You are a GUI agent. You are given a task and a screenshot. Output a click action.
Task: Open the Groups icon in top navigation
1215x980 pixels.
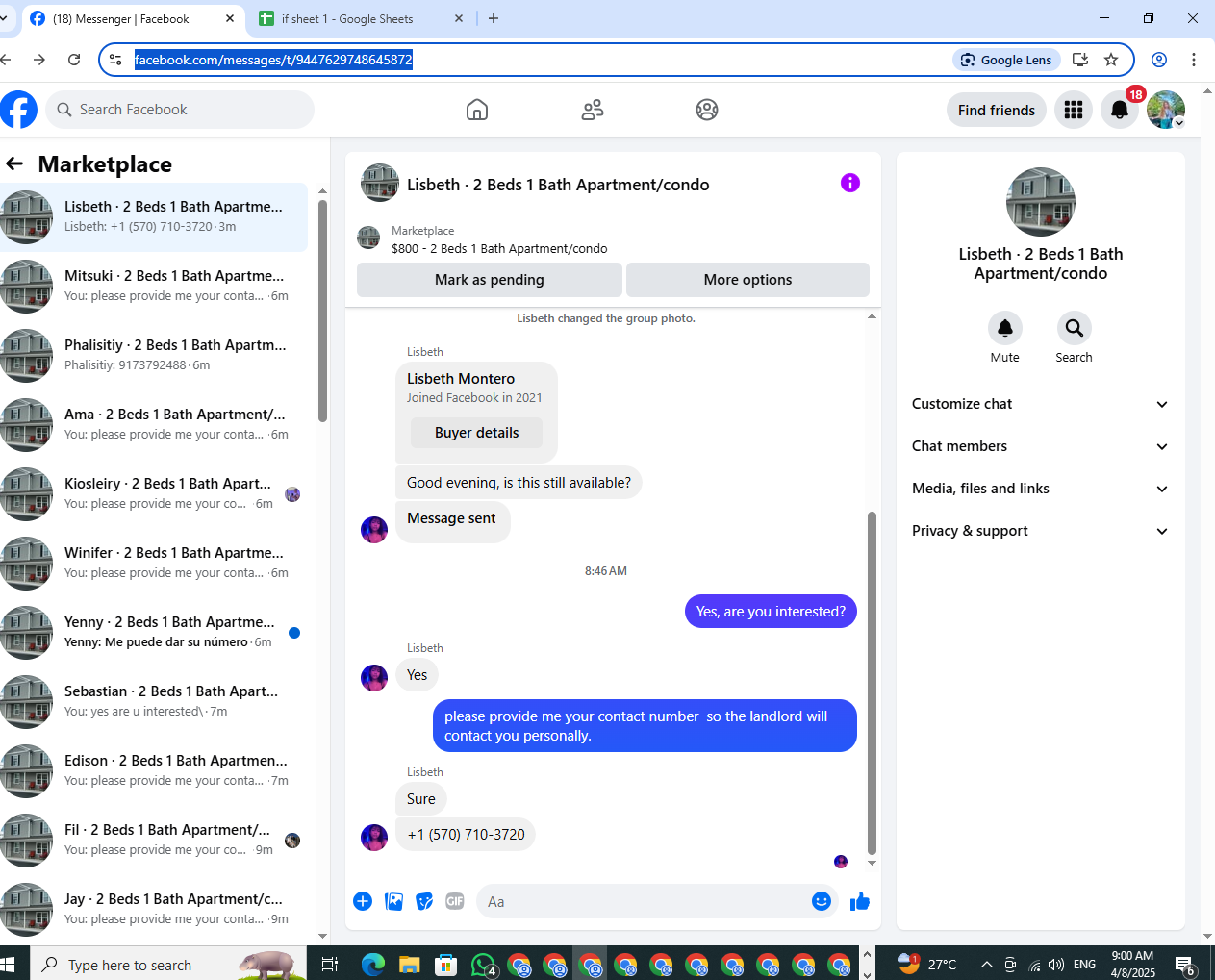tap(707, 110)
